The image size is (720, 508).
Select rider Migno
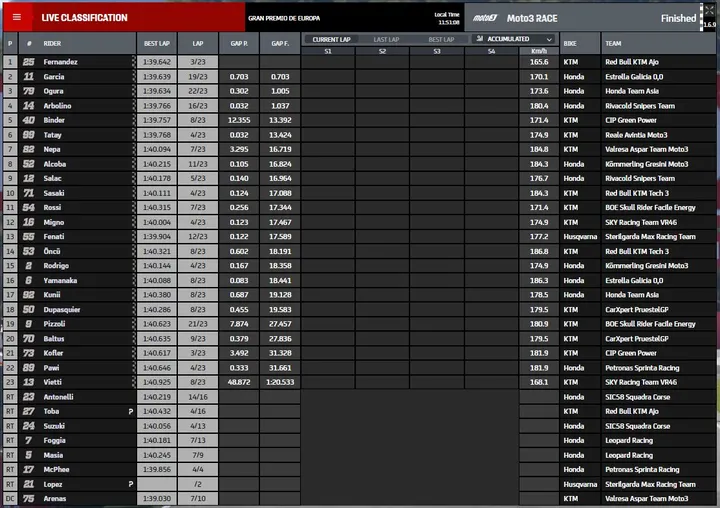54,222
